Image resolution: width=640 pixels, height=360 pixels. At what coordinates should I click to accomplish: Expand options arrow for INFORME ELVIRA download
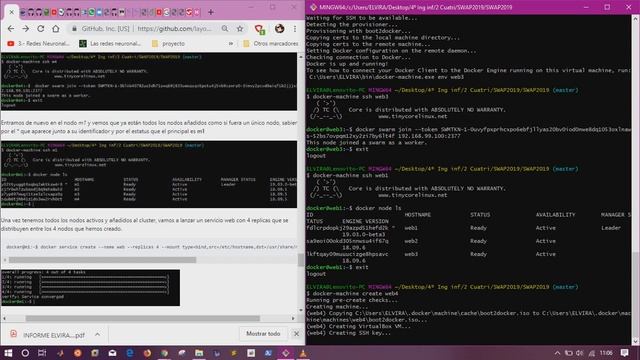(97, 334)
